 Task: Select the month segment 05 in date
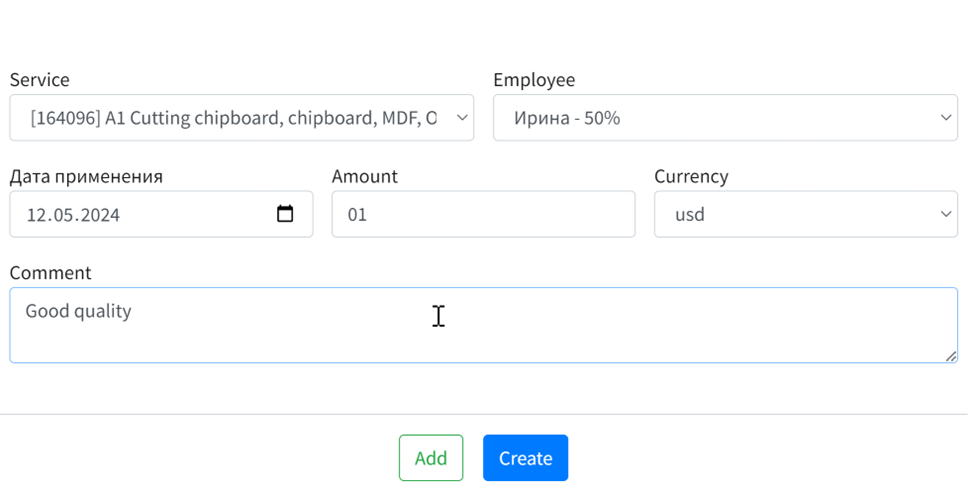point(65,215)
